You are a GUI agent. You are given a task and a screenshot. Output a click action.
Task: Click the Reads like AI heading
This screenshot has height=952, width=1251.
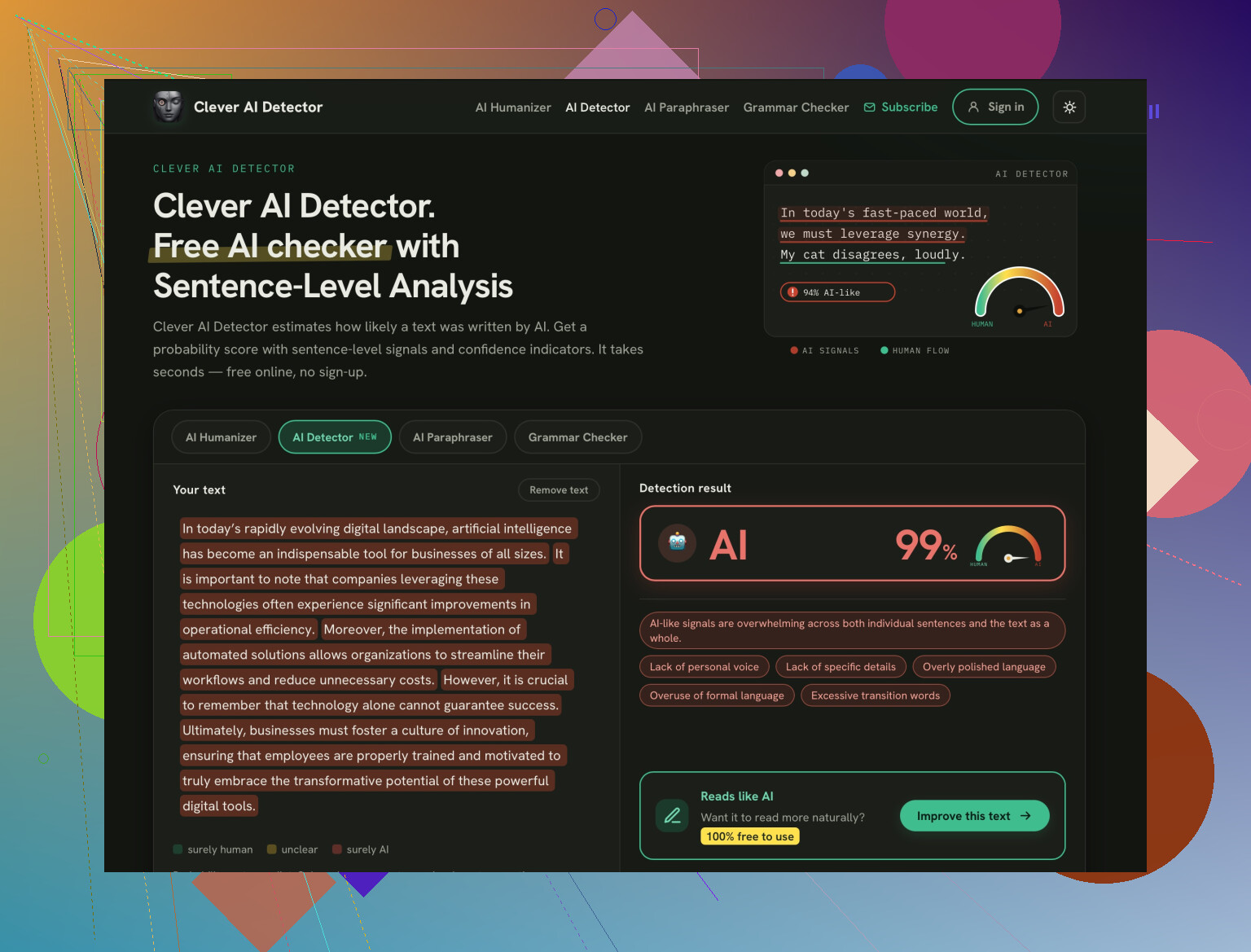(737, 796)
